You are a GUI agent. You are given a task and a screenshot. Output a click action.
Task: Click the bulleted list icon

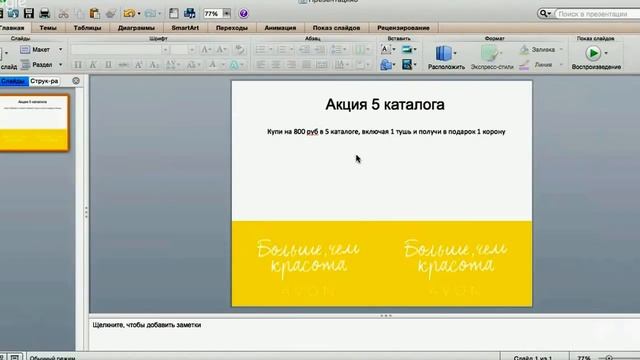260,50
